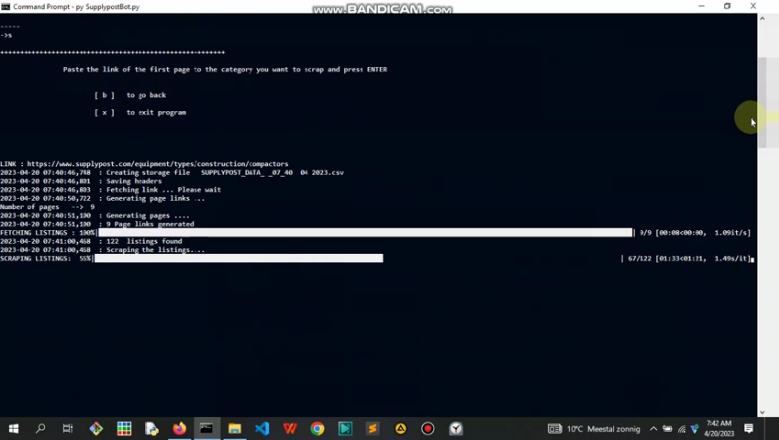Click '[ b ] to go back' line
The height and width of the screenshot is (440, 779).
pyautogui.click(x=130, y=95)
